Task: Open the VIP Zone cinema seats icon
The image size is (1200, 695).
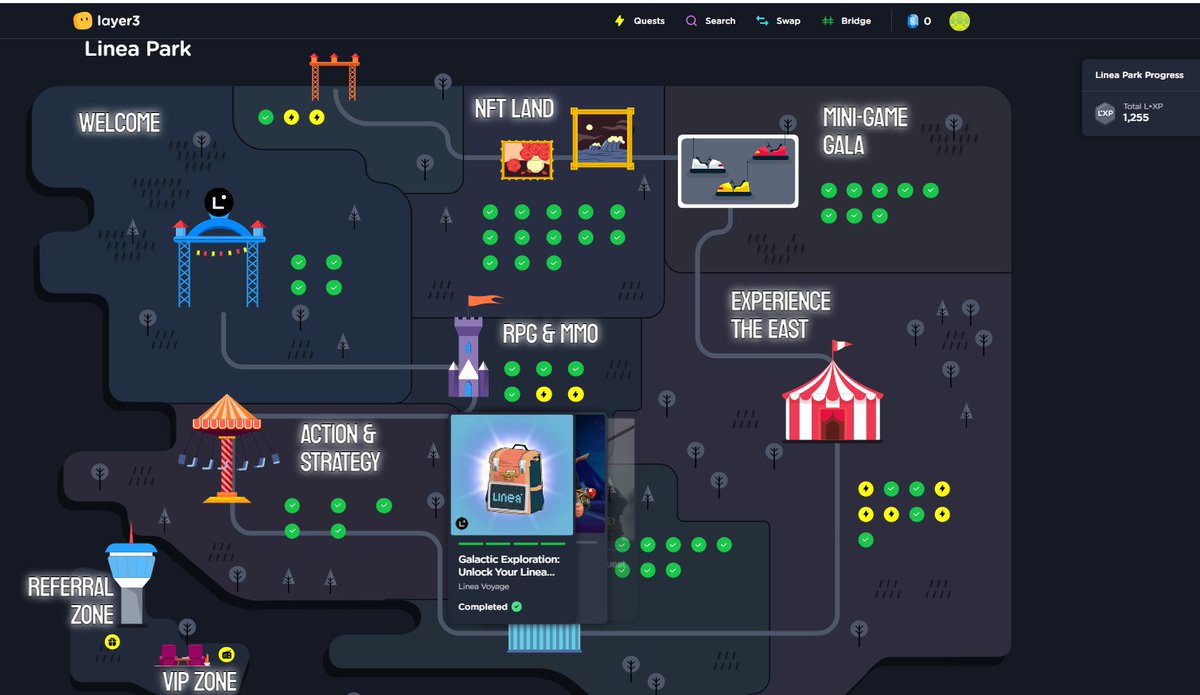Action: coord(183,655)
